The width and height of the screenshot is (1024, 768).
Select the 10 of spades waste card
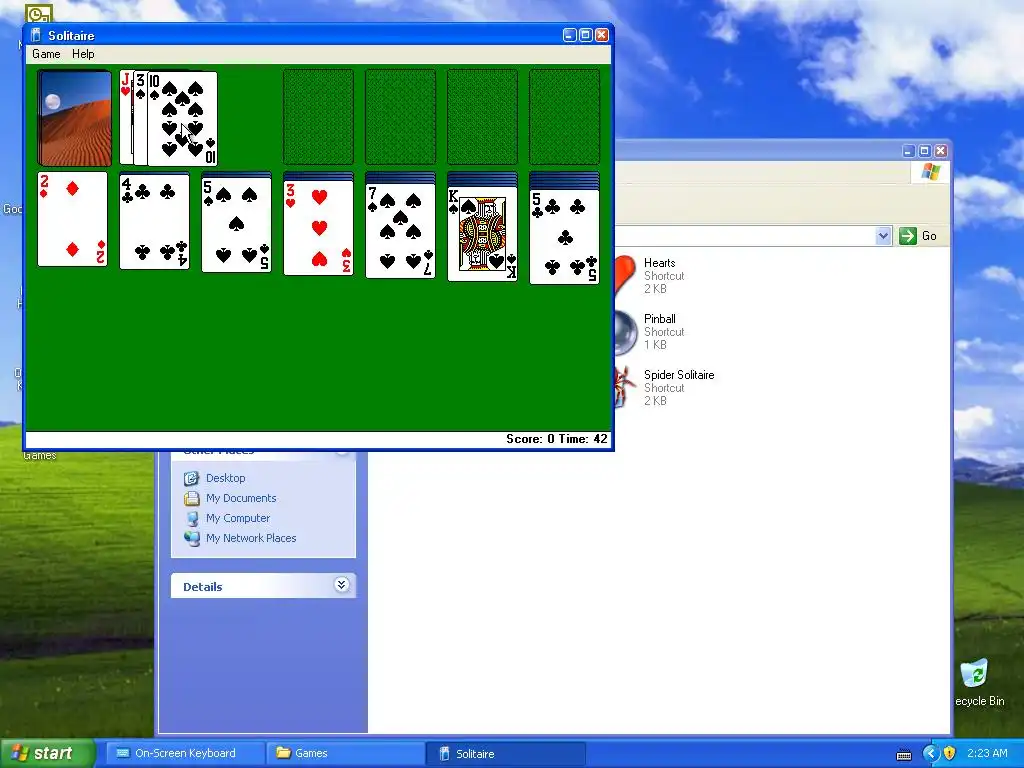click(182, 118)
